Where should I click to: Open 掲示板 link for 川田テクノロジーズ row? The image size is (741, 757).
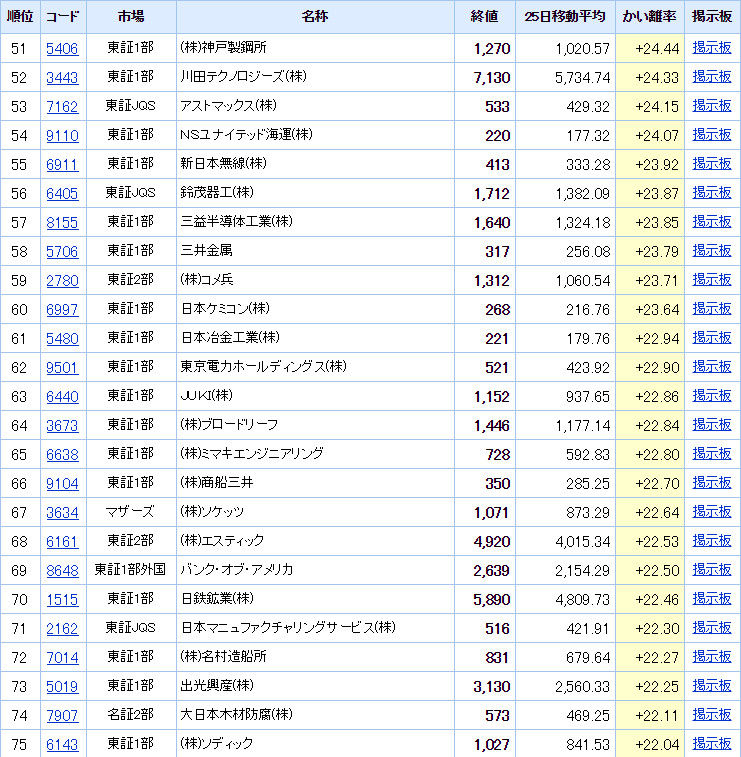tap(712, 77)
